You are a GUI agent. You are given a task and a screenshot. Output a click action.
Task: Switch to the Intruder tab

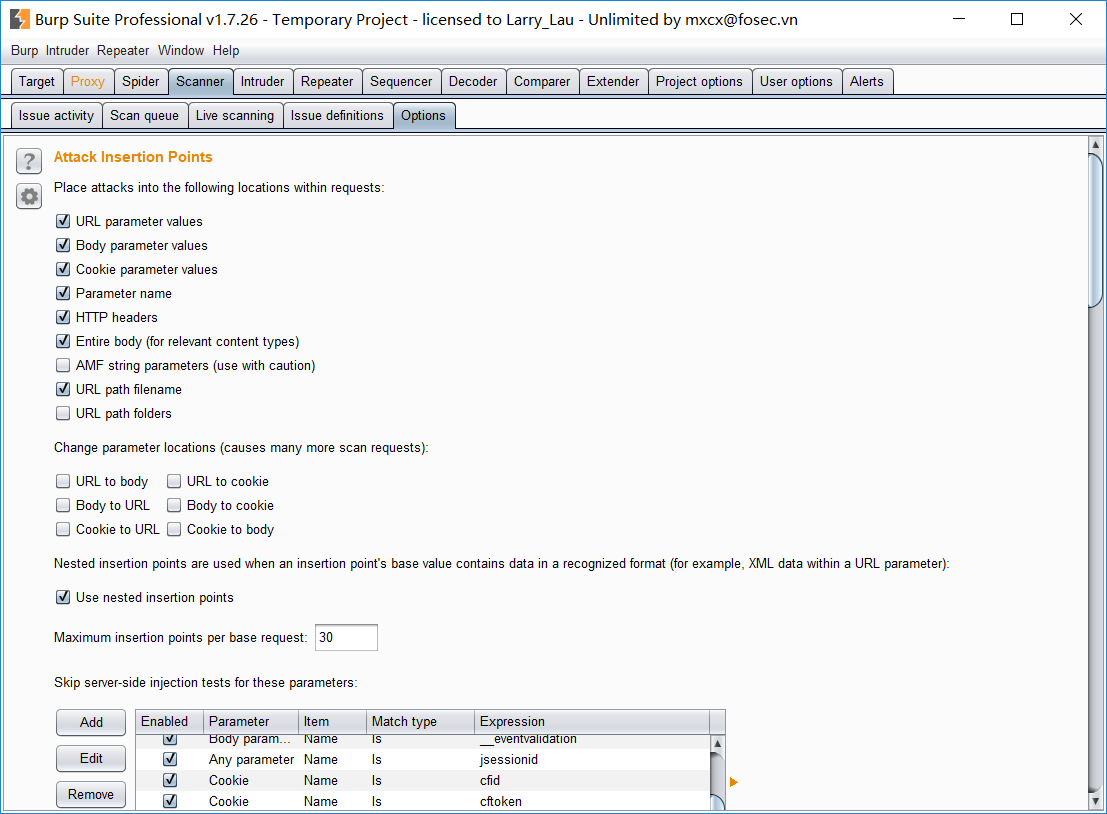pos(262,81)
